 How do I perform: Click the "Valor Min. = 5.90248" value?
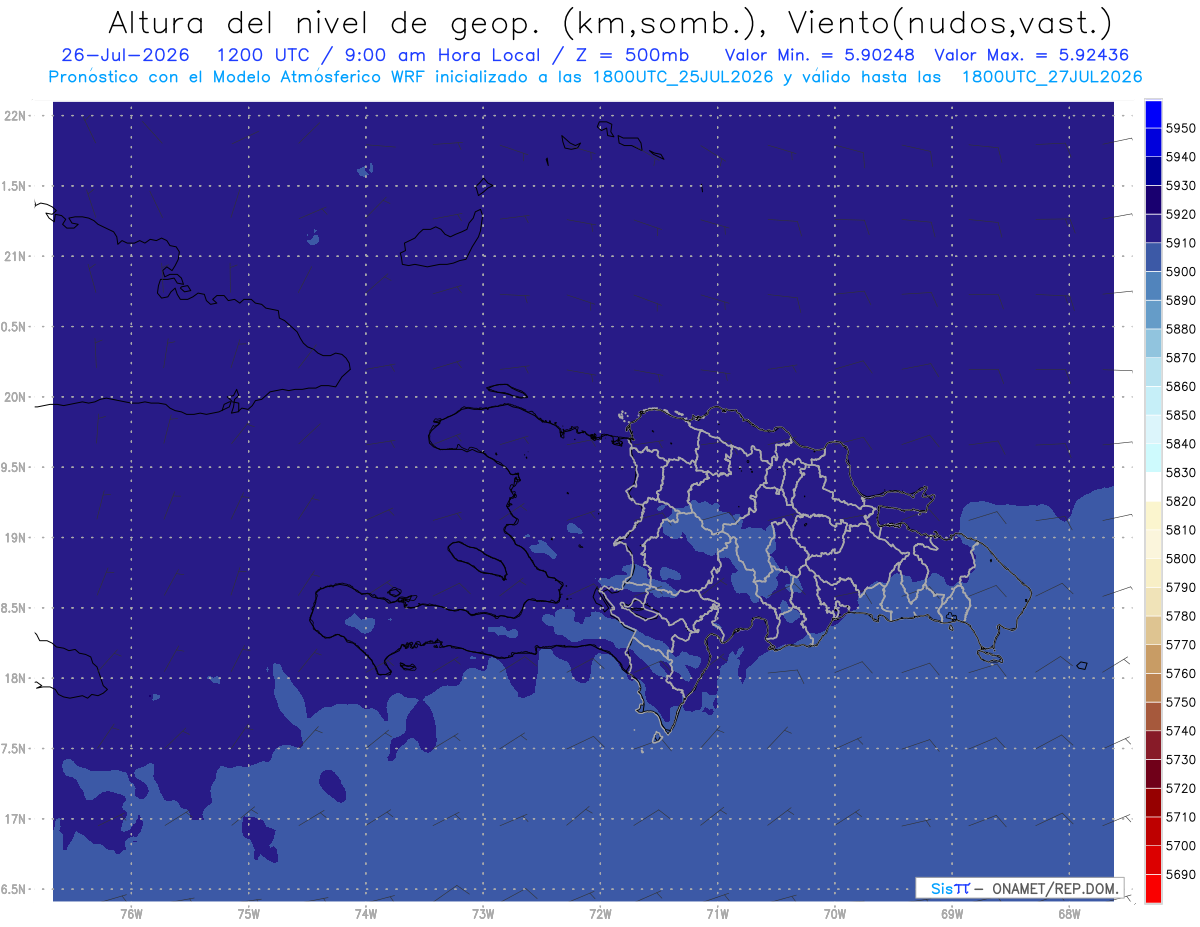(x=819, y=55)
